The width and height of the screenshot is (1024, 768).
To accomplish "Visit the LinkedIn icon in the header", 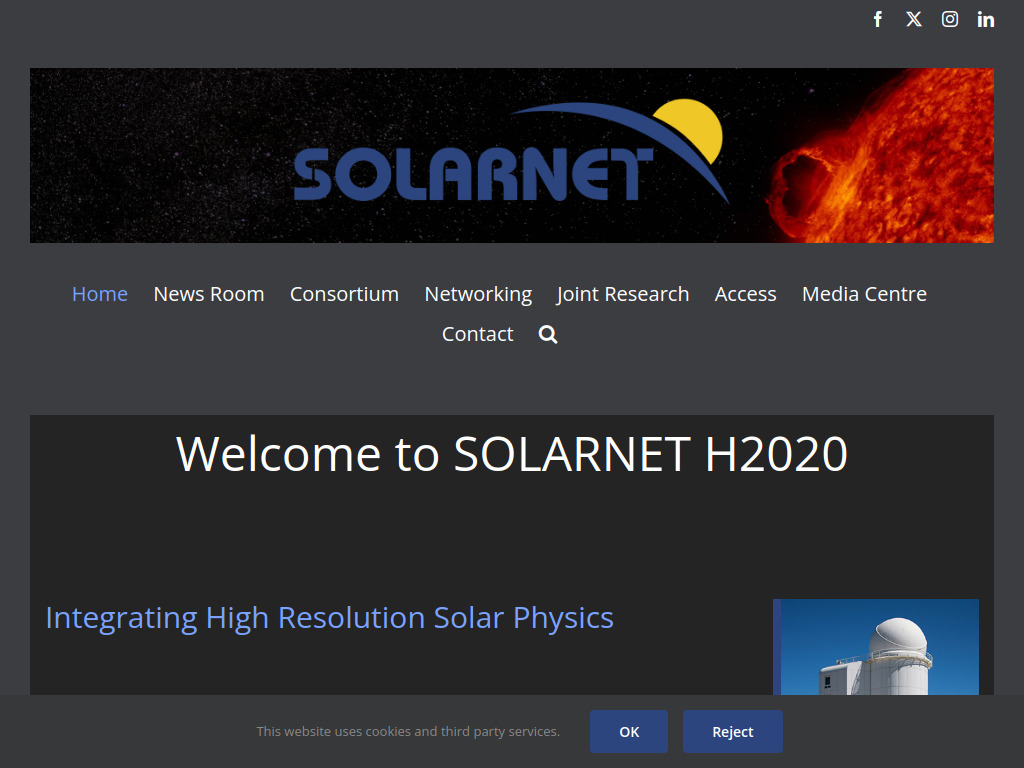I will click(985, 18).
